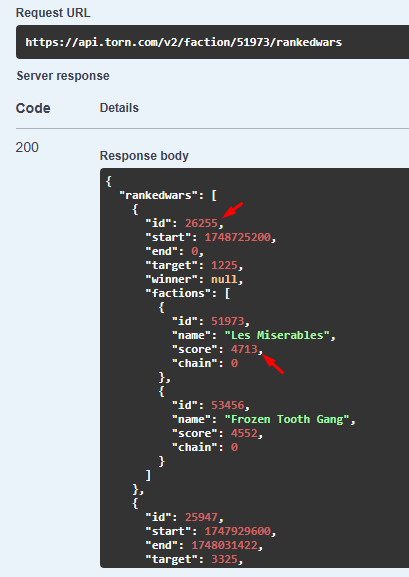Click the "rankedwars" key in the JSON
Viewport: 409px width, 577px height.
click(x=159, y=195)
